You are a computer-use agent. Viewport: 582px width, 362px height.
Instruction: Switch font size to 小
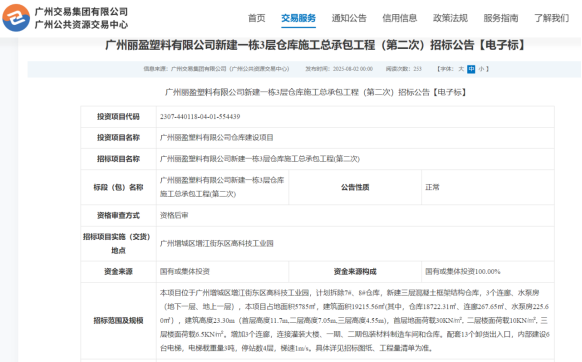tap(481, 69)
